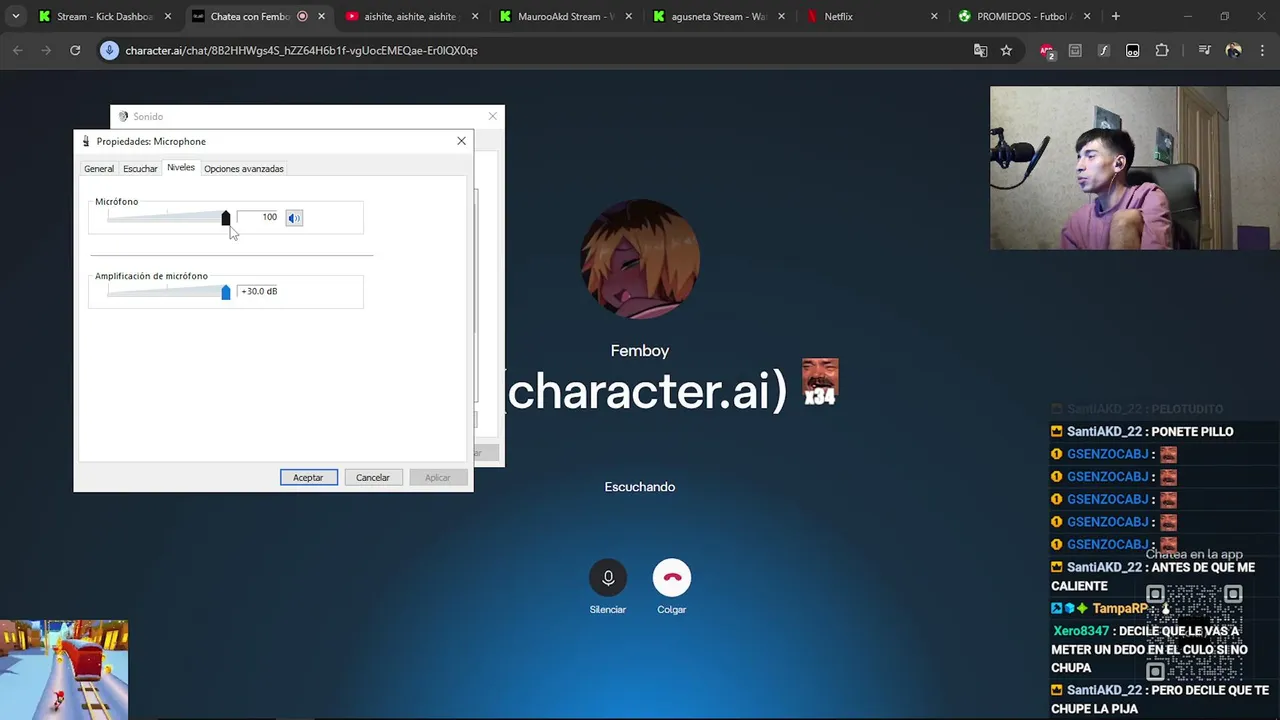Switch to the General tab

(x=99, y=169)
